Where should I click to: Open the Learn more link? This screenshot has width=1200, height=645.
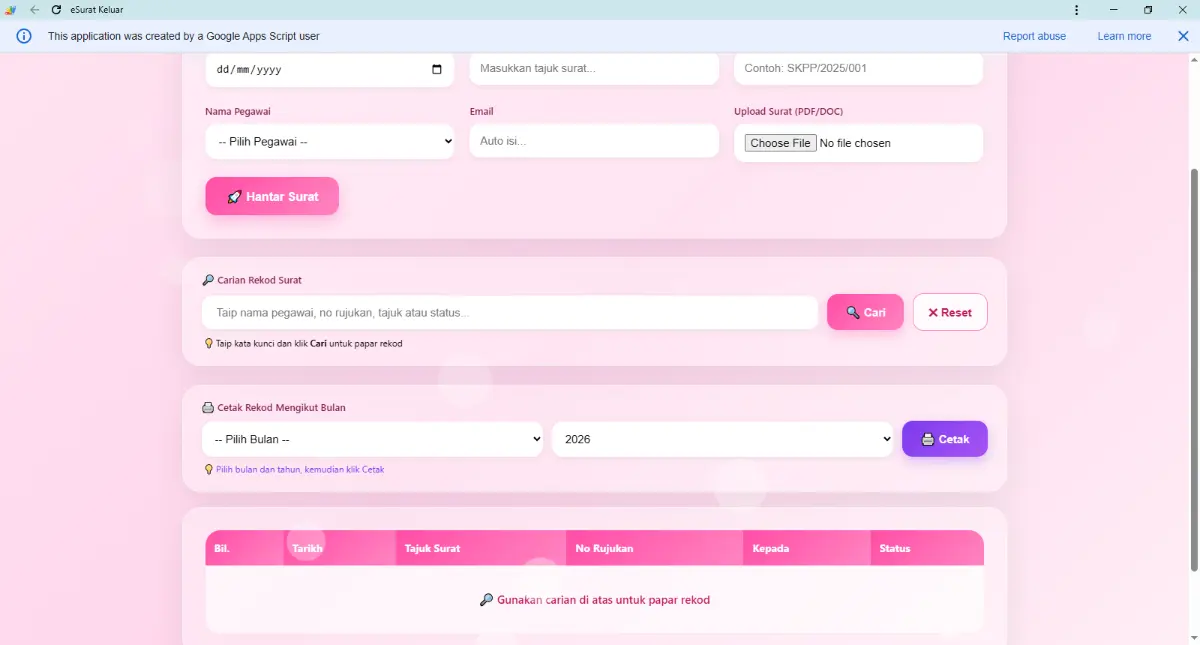pos(1124,36)
